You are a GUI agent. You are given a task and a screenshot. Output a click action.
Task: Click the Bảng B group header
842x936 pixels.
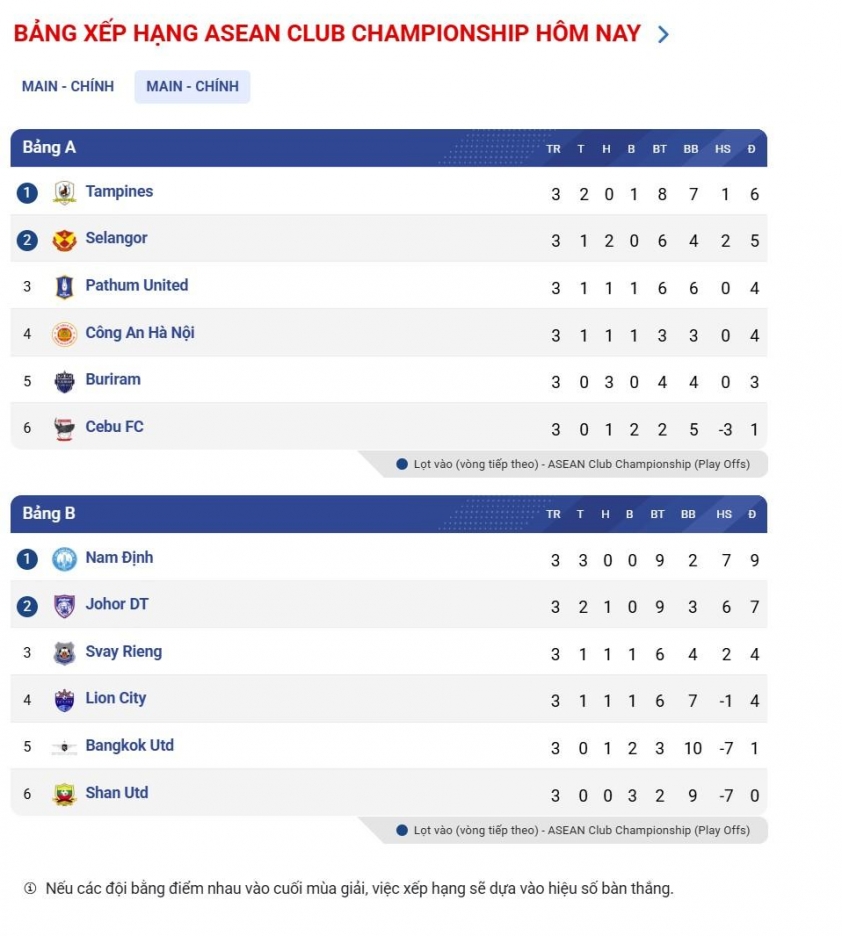click(x=49, y=514)
